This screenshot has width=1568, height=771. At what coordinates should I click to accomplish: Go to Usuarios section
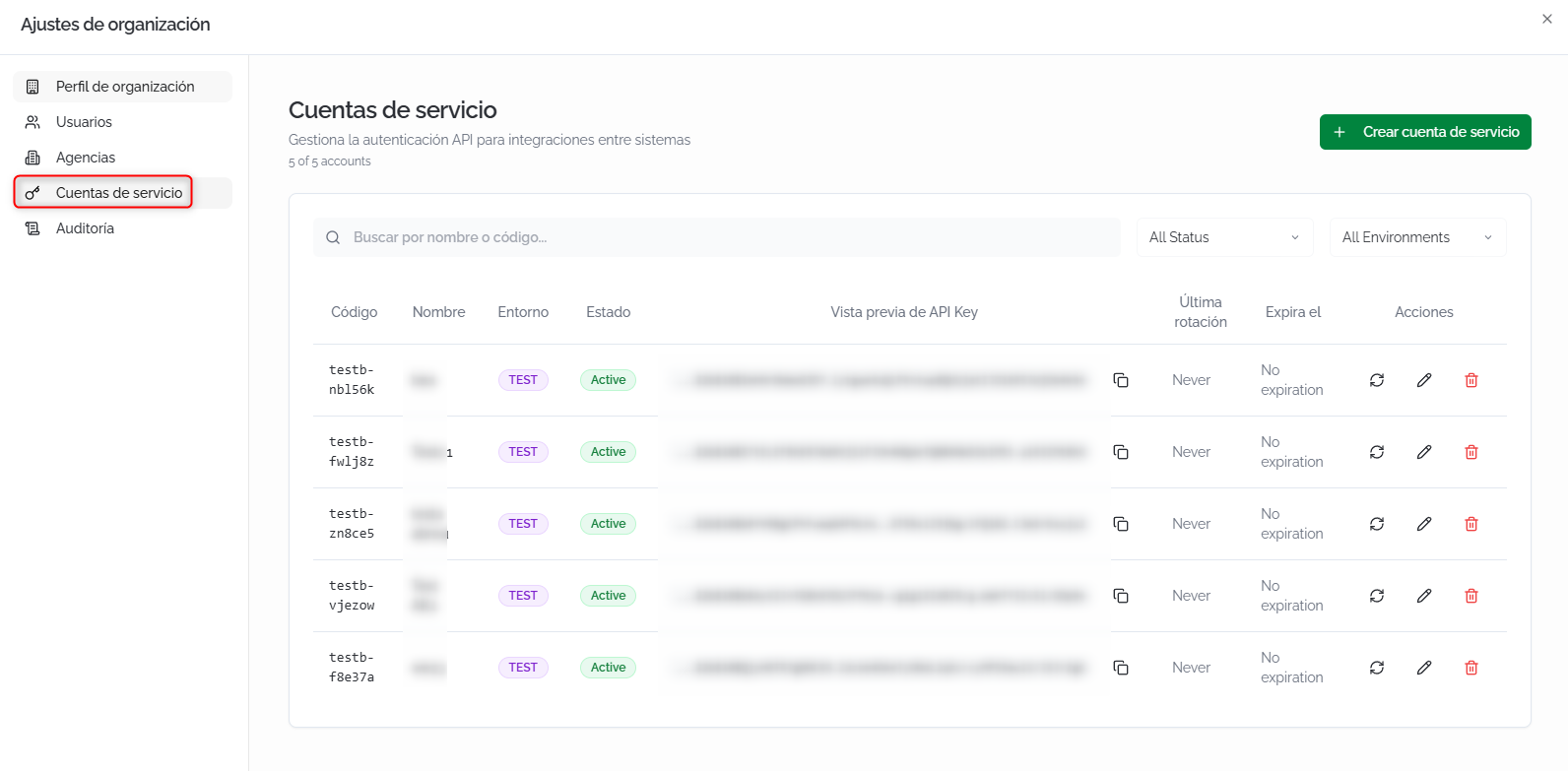pyautogui.click(x=123, y=122)
